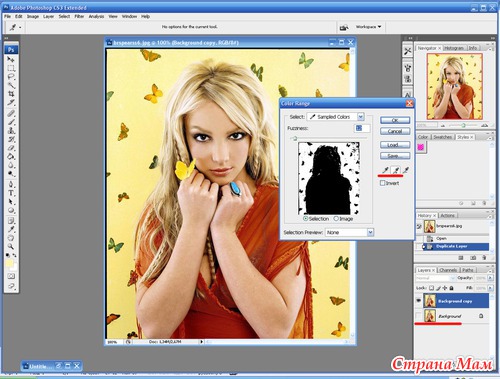Screen dimensions: 500x379
Task: Open the Select Sampled Colors dropdown
Action: coord(335,117)
